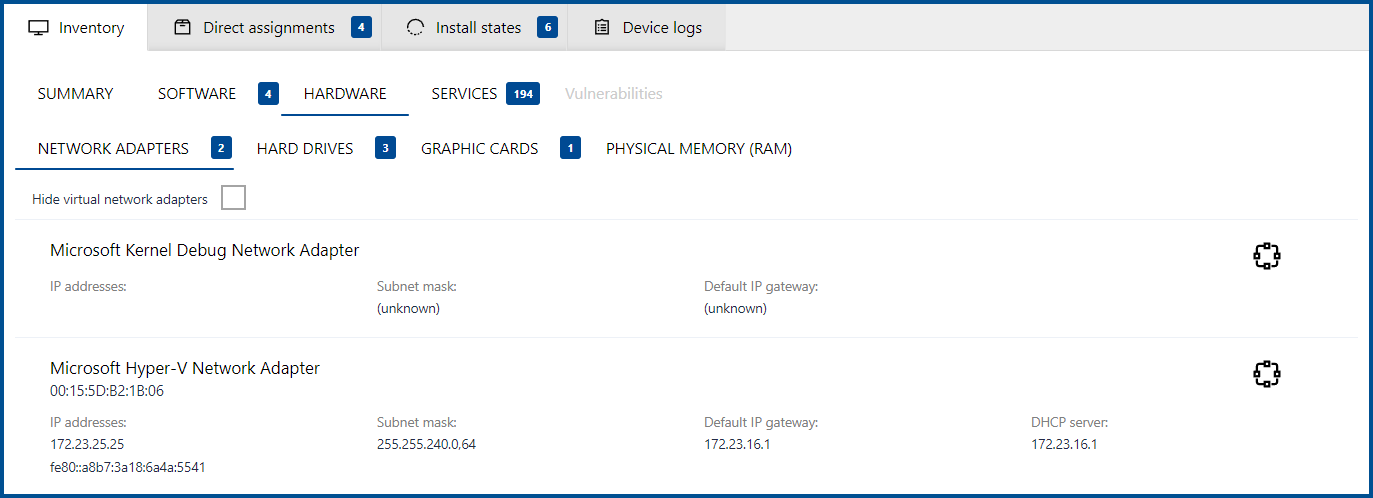
Task: Click the Device logs list icon
Action: 602,28
